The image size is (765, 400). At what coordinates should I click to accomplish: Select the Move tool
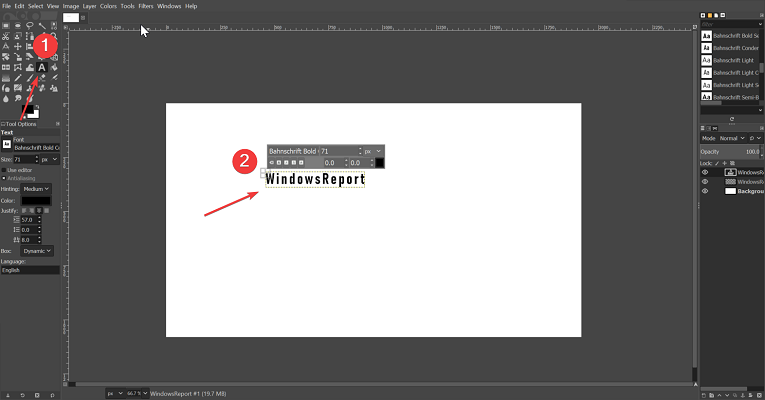tap(18, 46)
